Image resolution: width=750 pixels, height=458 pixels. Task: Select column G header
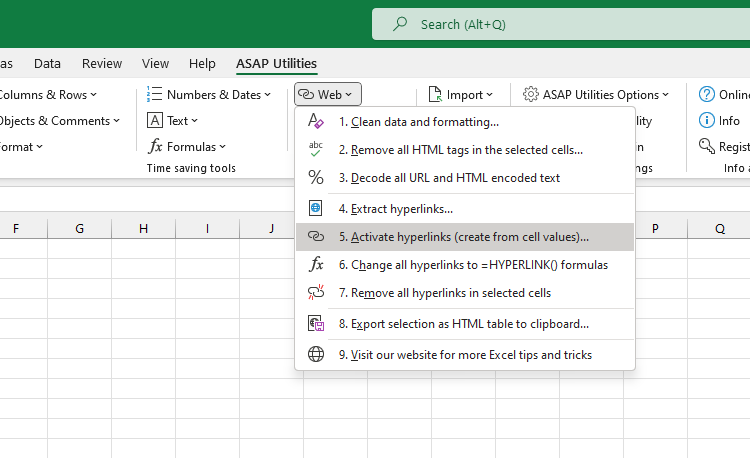(x=79, y=229)
